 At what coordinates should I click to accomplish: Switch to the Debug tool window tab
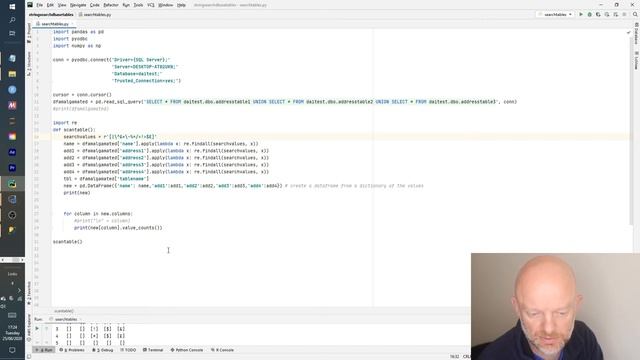pyautogui.click(x=102, y=350)
